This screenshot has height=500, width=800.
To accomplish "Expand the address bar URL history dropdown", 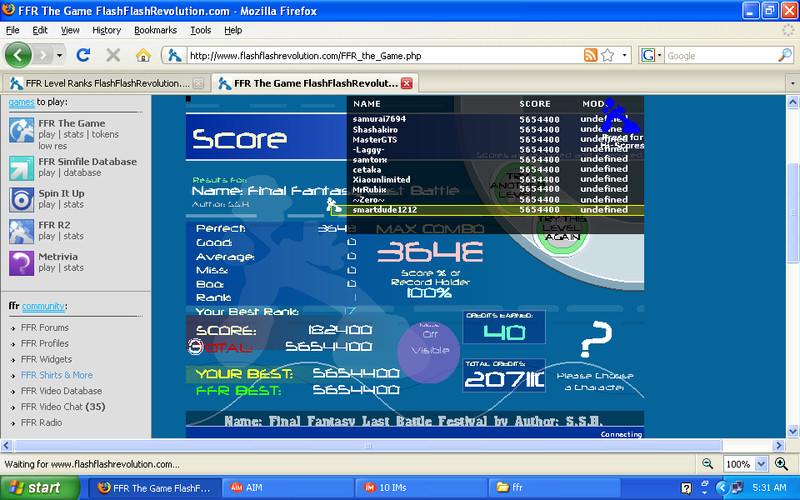I will 625,55.
